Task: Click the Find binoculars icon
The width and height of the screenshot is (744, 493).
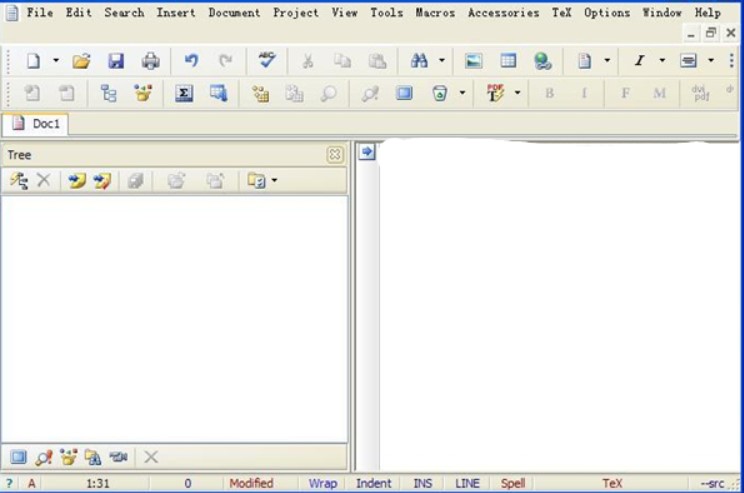Action: point(419,61)
